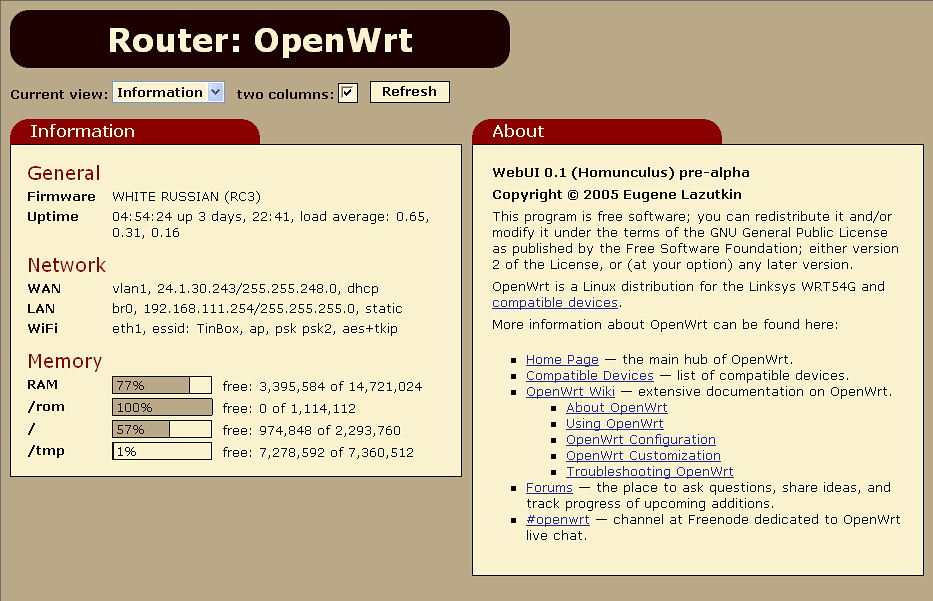Viewport: 933px width, 601px height.
Task: Click the WAN value vlan1, 24.1.30.243
Action: (245, 289)
